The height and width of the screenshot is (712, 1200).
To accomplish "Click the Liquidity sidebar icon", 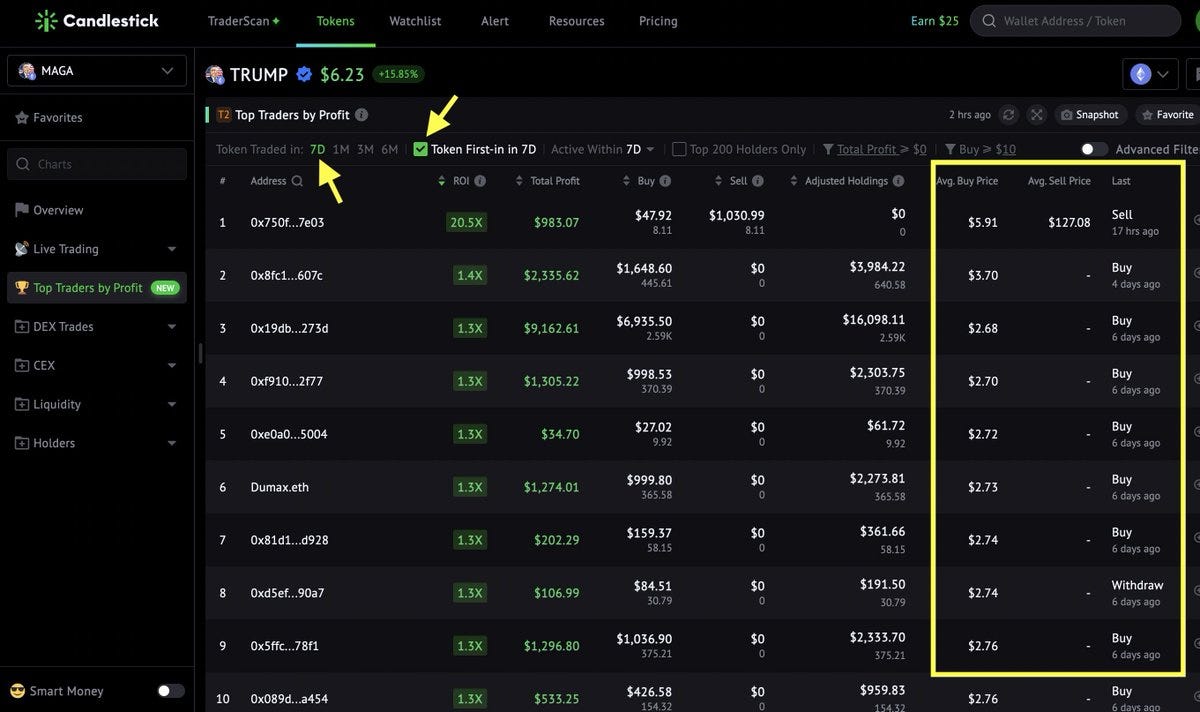I will [21, 405].
